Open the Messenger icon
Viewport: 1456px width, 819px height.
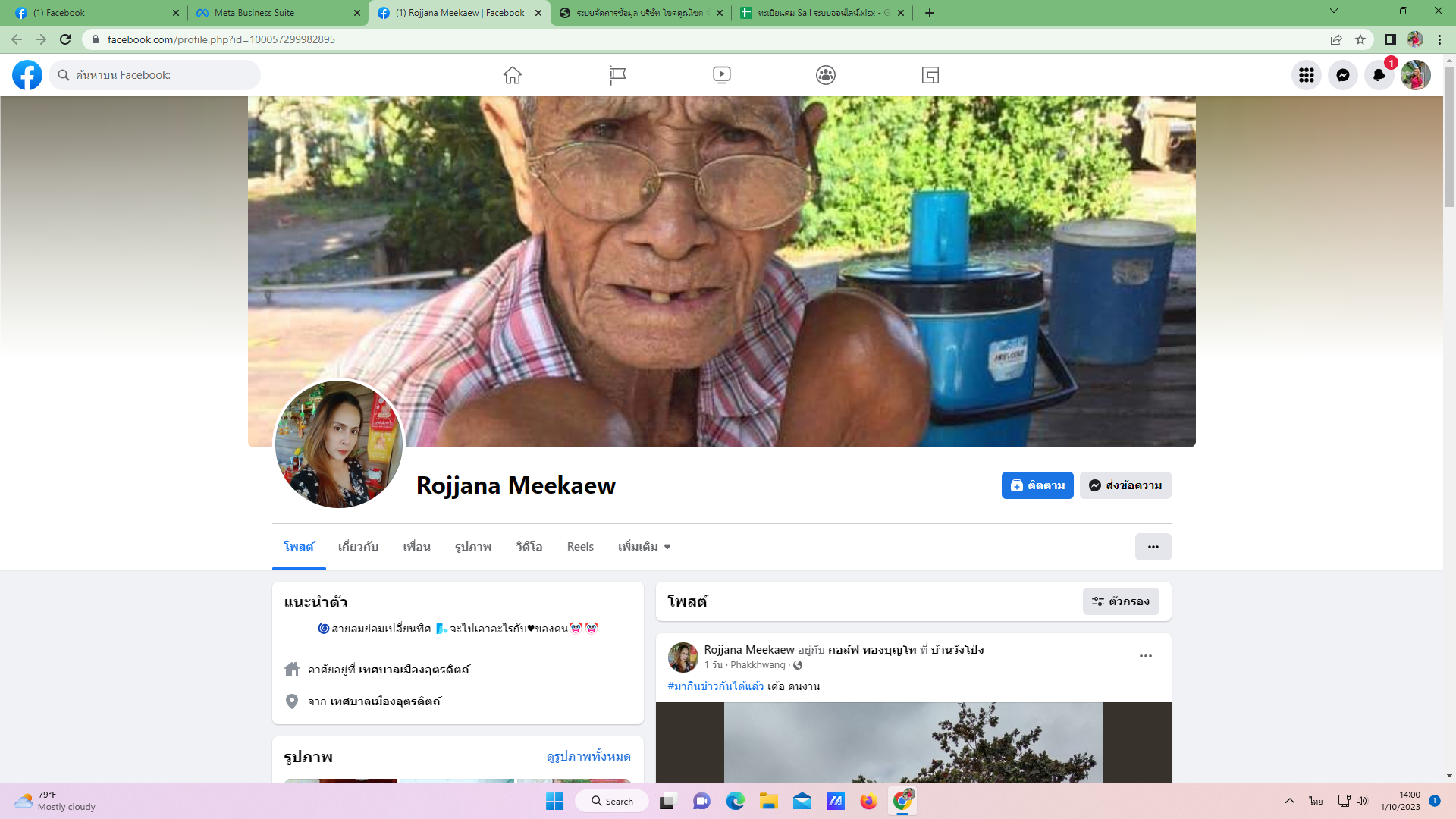coord(1342,75)
